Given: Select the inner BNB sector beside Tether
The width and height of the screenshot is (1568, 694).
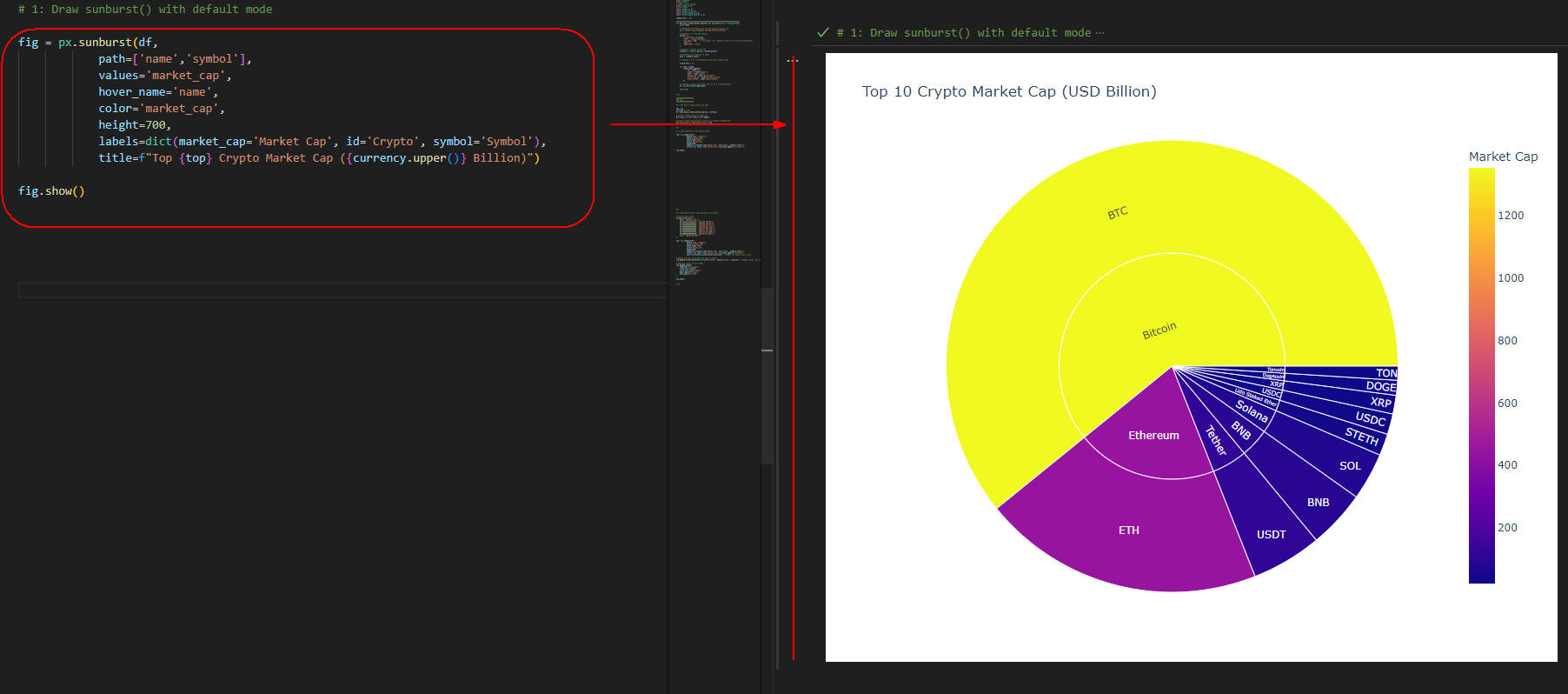Looking at the screenshot, I should coord(1241,430).
